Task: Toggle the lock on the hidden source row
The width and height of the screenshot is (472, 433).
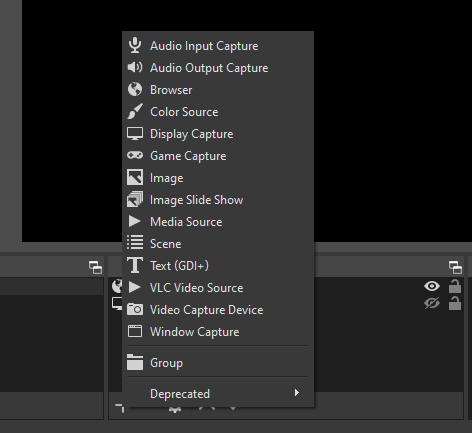Action: (x=455, y=303)
